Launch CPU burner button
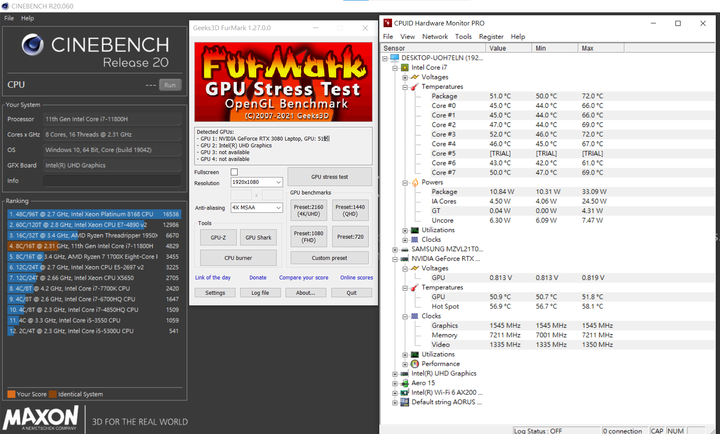The image size is (720, 434). coord(238,258)
